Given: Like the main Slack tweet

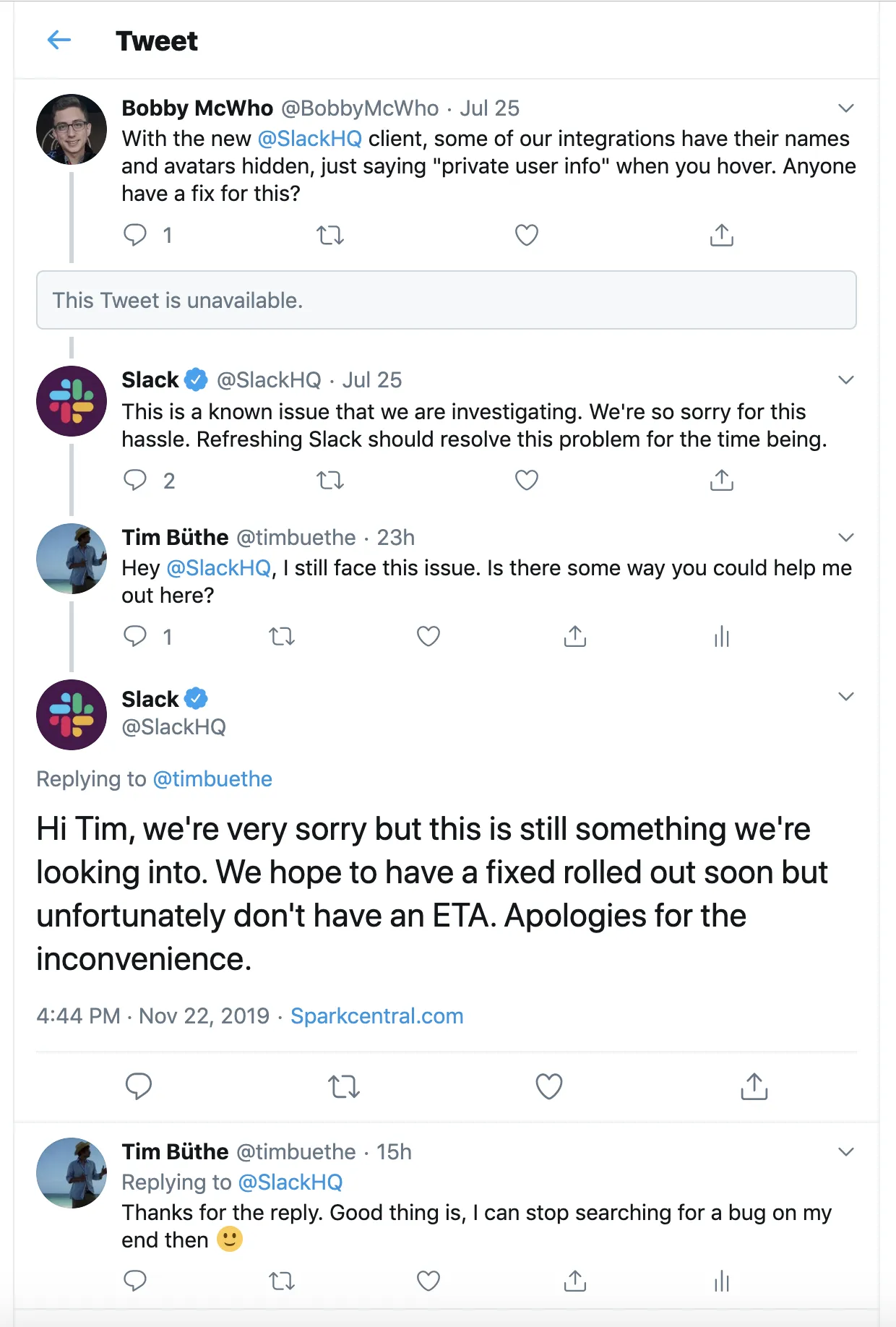Looking at the screenshot, I should 548,1086.
